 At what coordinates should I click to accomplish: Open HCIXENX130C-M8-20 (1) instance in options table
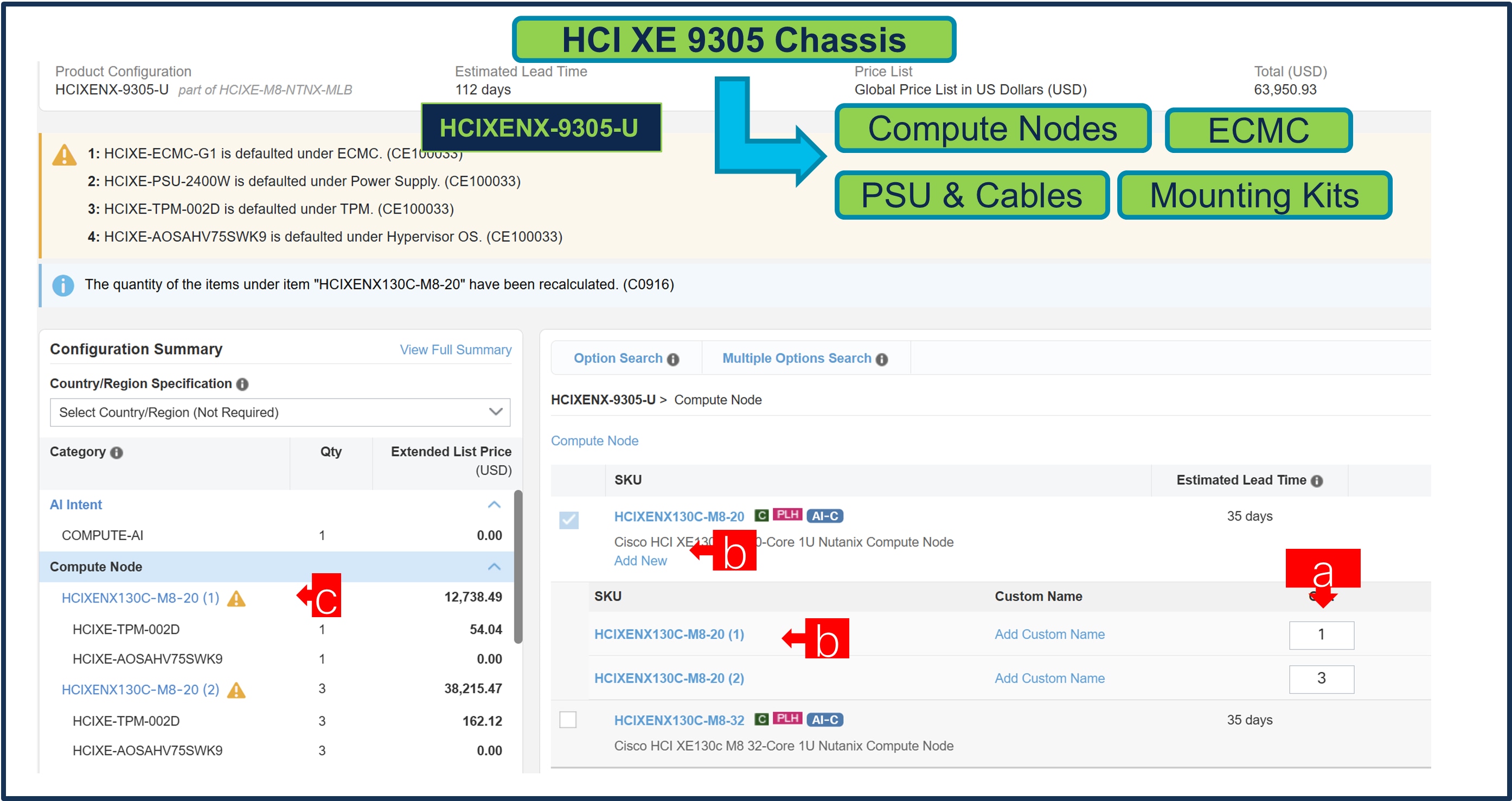pyautogui.click(x=669, y=635)
